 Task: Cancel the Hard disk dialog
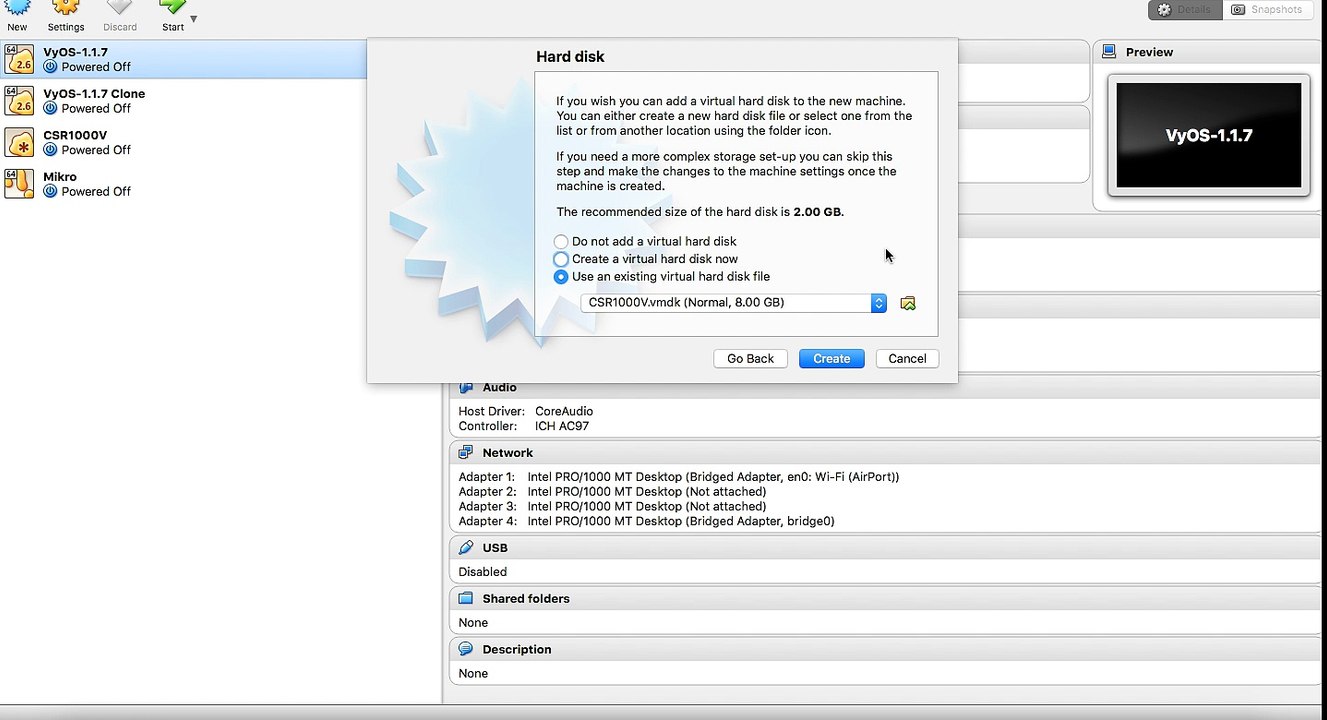pos(907,359)
